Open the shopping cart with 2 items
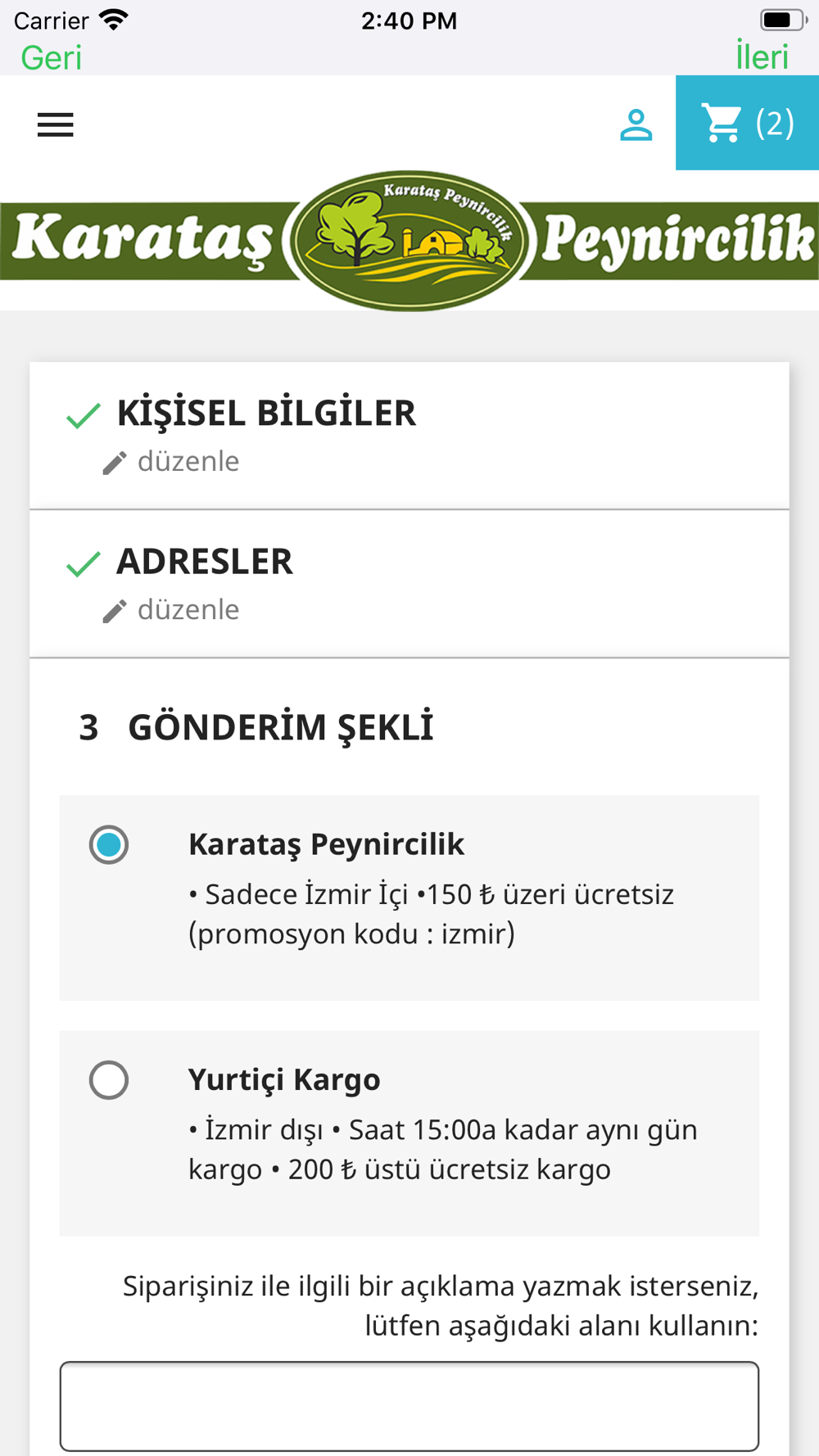819x1456 pixels. click(747, 124)
